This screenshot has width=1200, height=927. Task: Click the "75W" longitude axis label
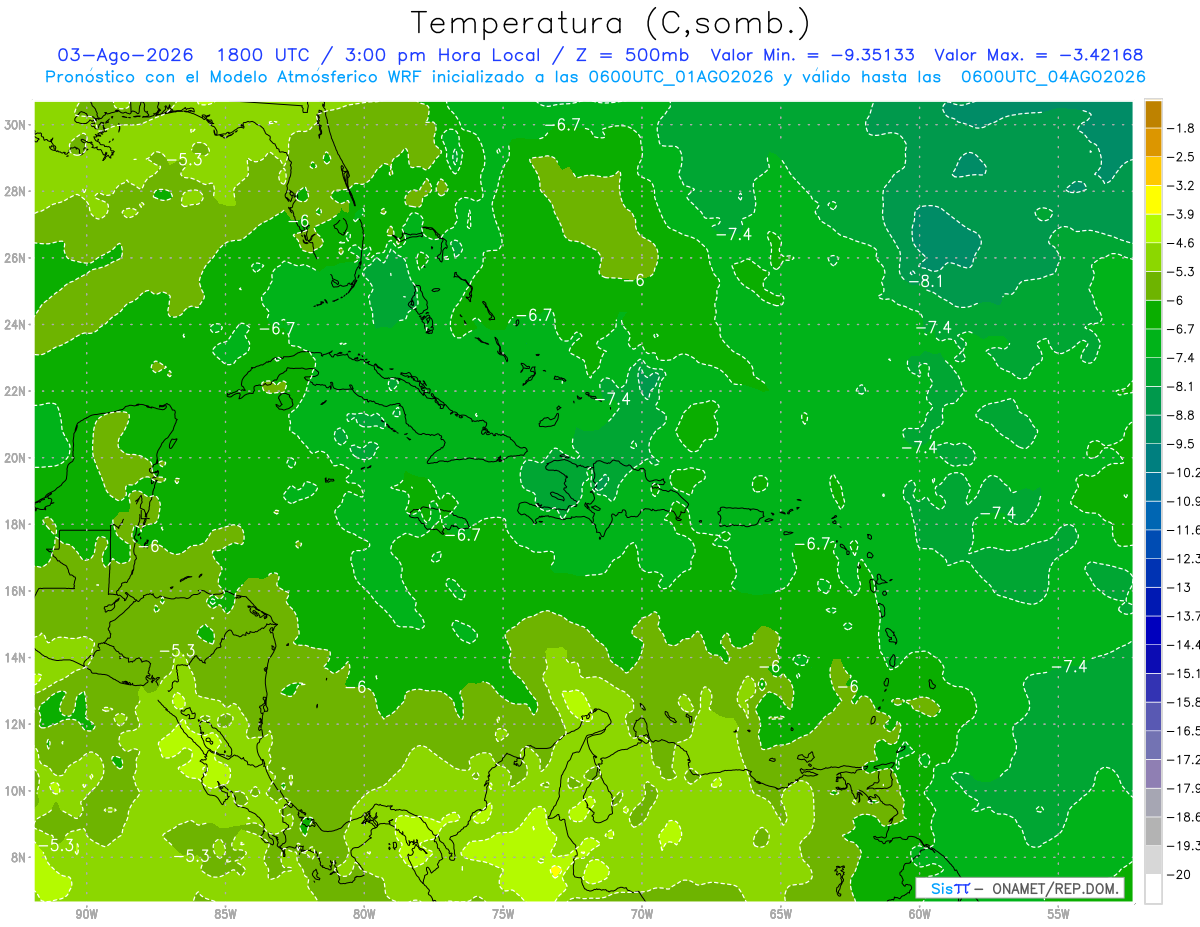503,915
